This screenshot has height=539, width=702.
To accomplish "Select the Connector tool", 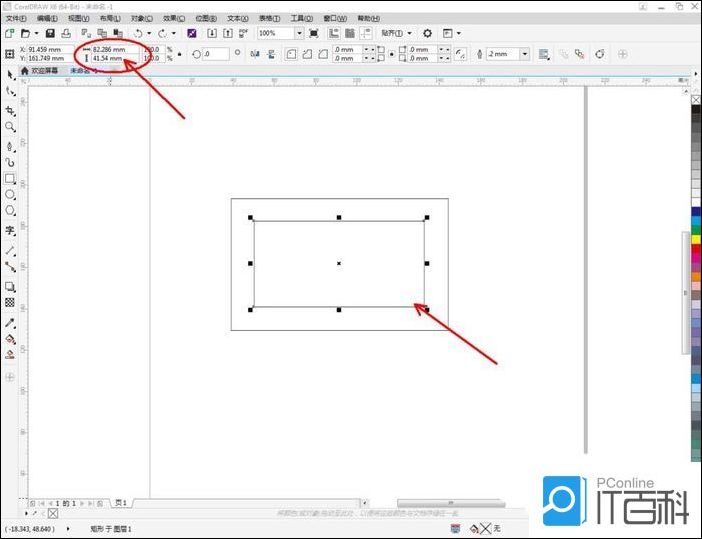I will [10, 267].
